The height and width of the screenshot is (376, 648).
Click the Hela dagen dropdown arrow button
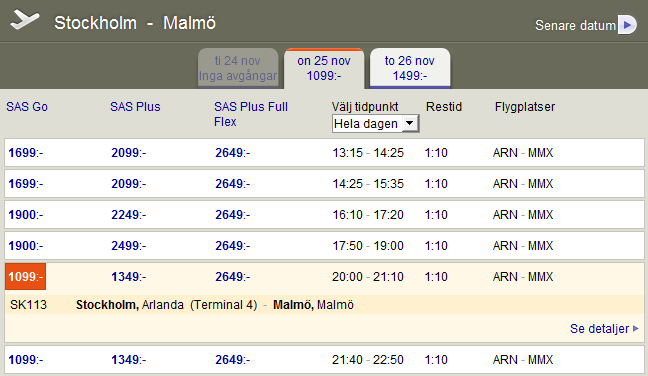tap(410, 123)
